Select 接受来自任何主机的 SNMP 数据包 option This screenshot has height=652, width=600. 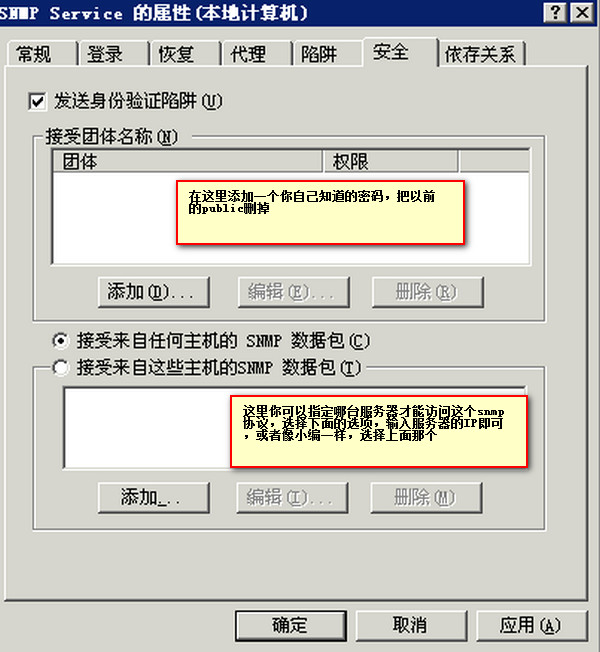[61, 341]
